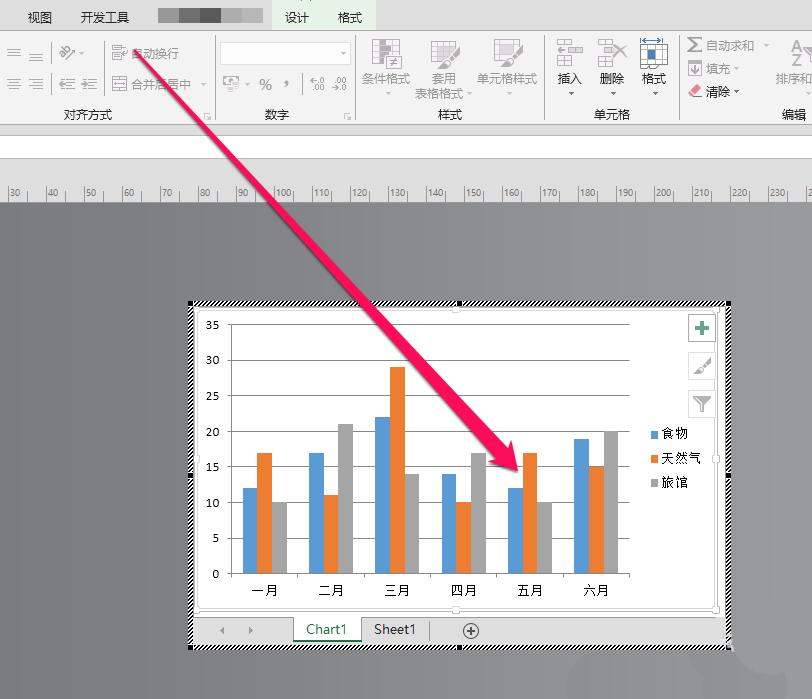Apply comma style number format
The image size is (812, 699).
point(286,84)
